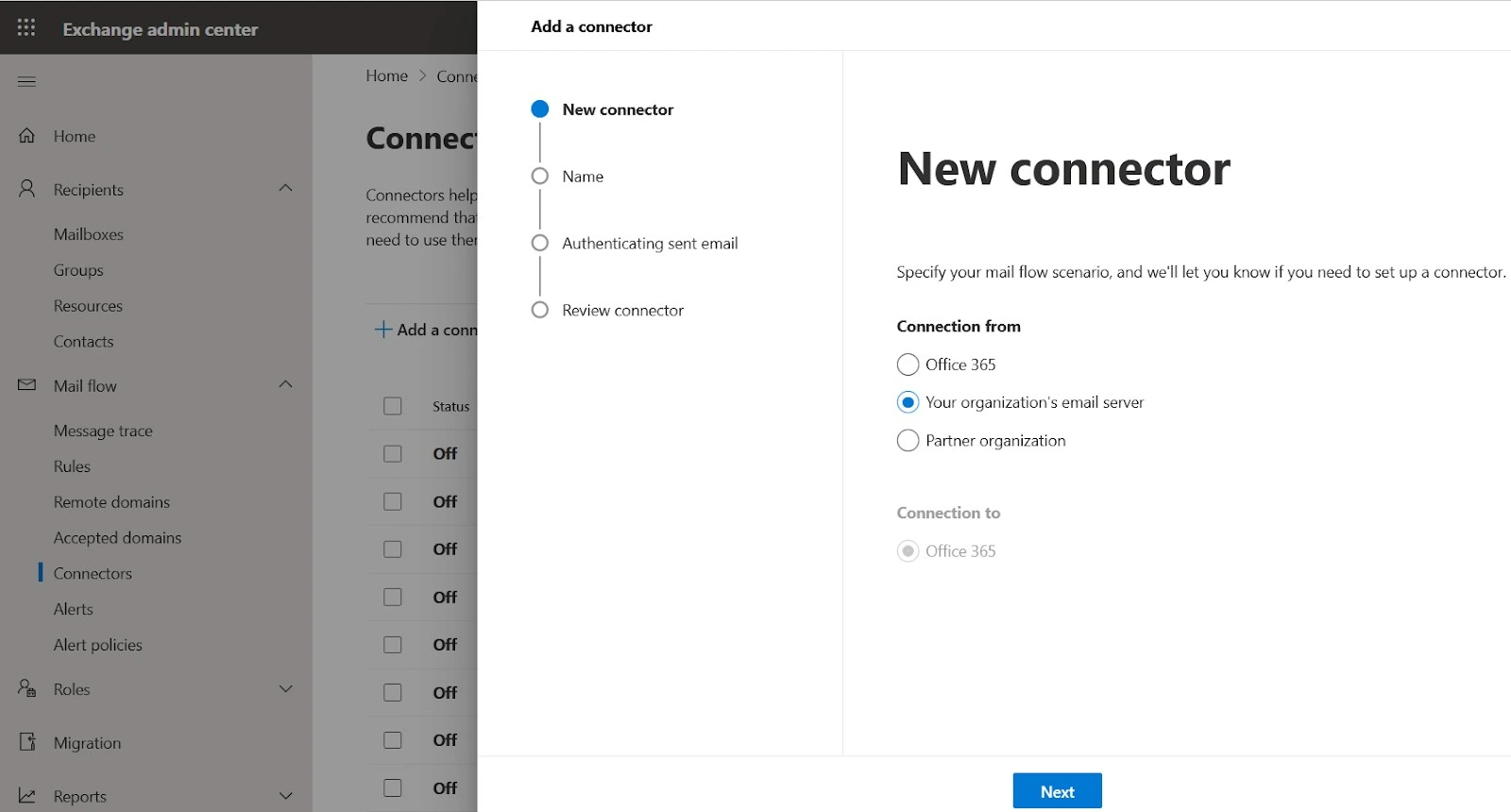Image resolution: width=1511 pixels, height=812 pixels.
Task: Check the first connector row checkbox
Action: click(x=393, y=454)
